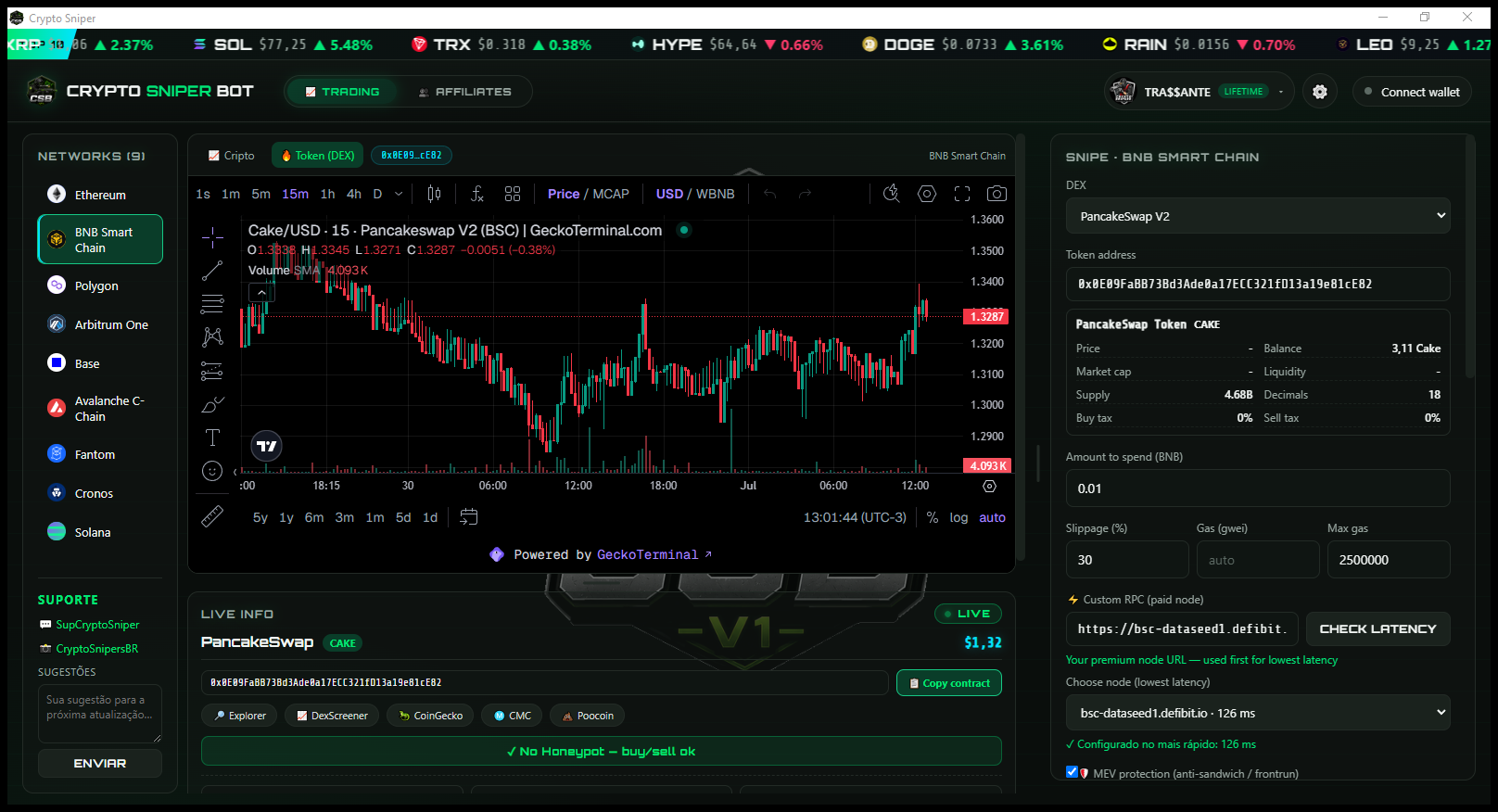The height and width of the screenshot is (812, 1498).
Task: Select the text annotation tool
Action: click(x=212, y=438)
